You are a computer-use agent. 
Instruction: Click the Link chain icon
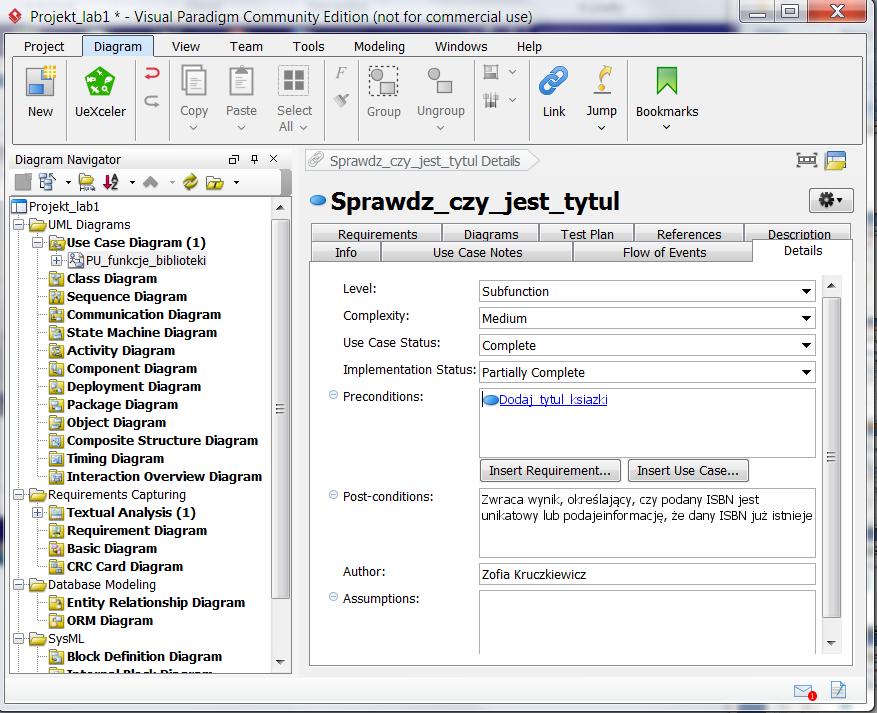click(x=553, y=81)
